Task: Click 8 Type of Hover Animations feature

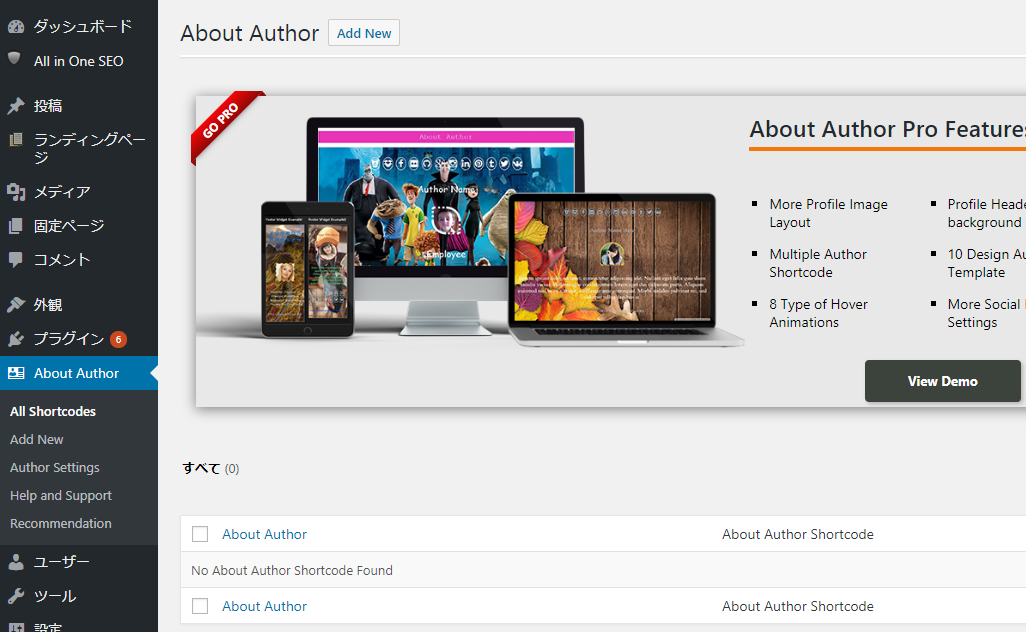Action: 819,313
